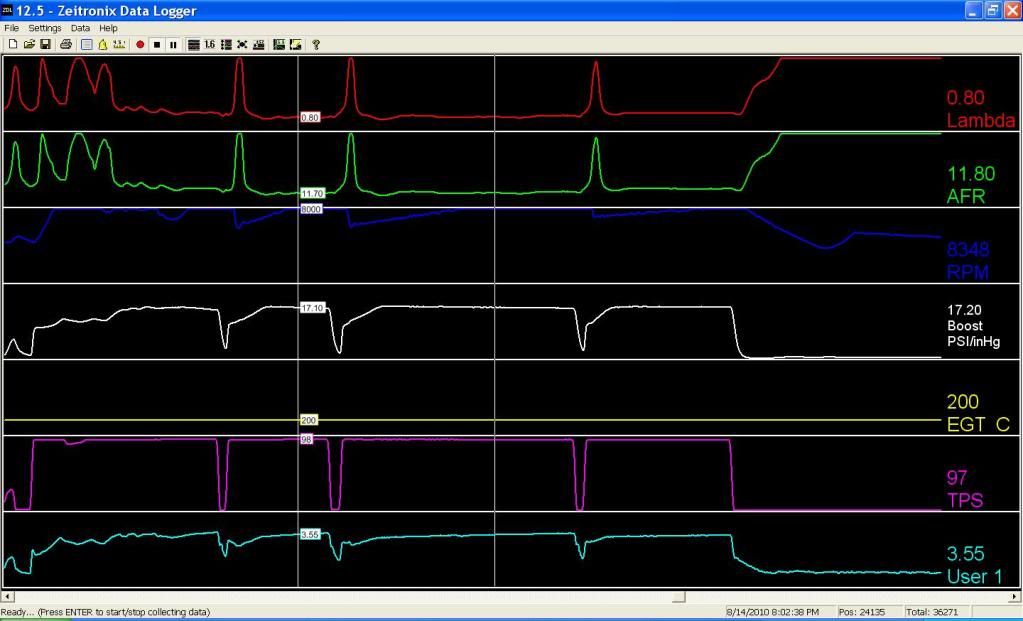
Task: Click the 1.6 numeric display toolbar icon
Action: pos(209,44)
